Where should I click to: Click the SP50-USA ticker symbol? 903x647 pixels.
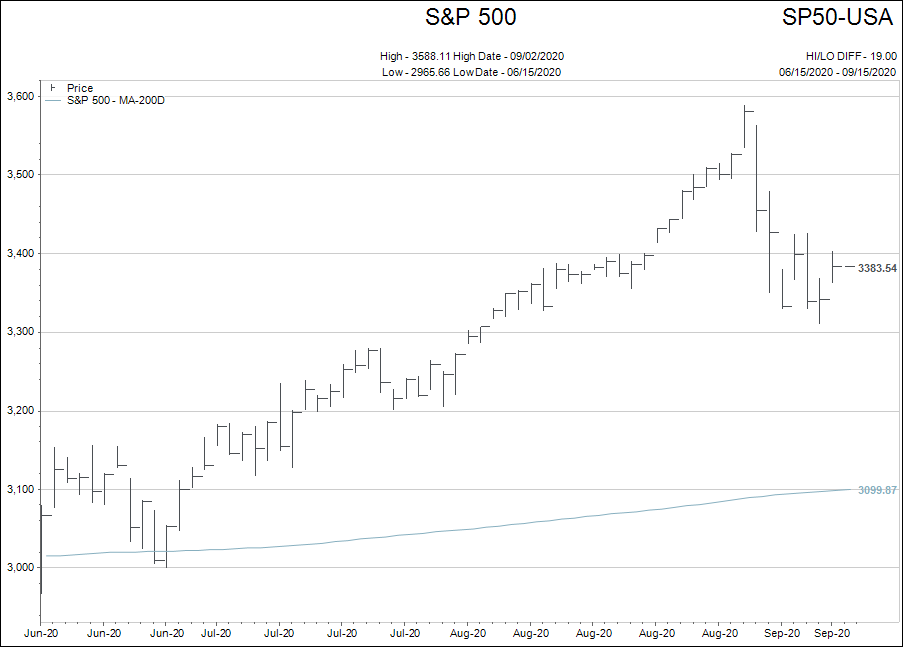(x=839, y=17)
